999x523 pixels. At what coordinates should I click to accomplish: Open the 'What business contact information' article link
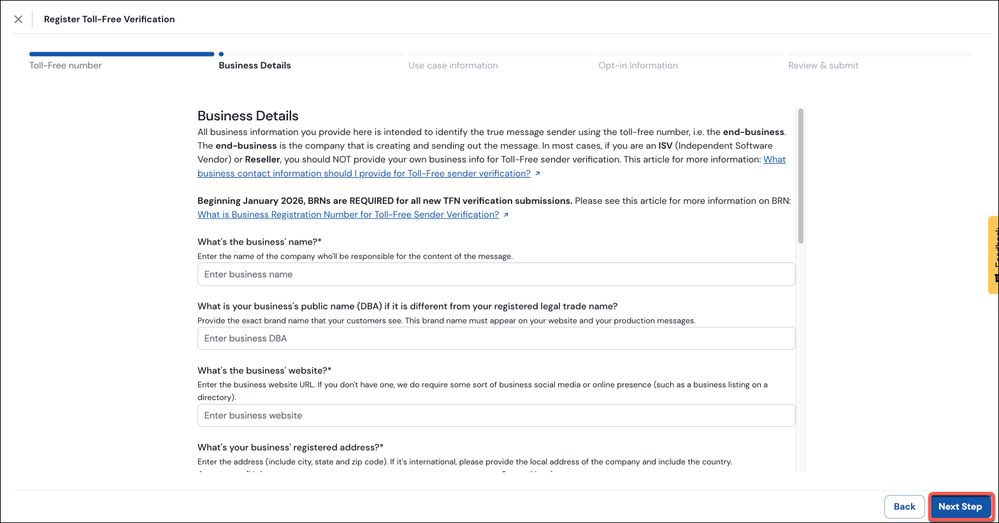click(491, 166)
